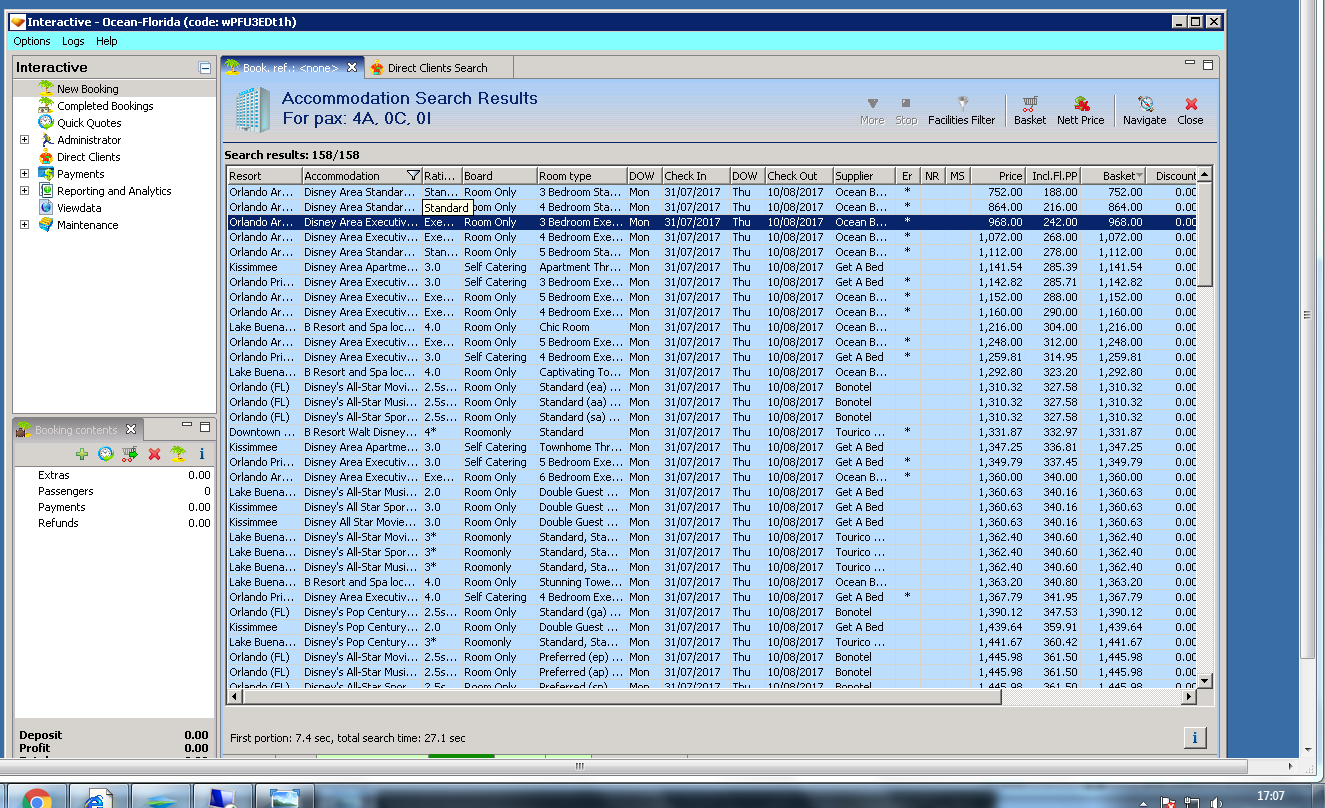Image resolution: width=1325 pixels, height=808 pixels.
Task: Select Reporting and Analytics in the tree
Action: [114, 191]
